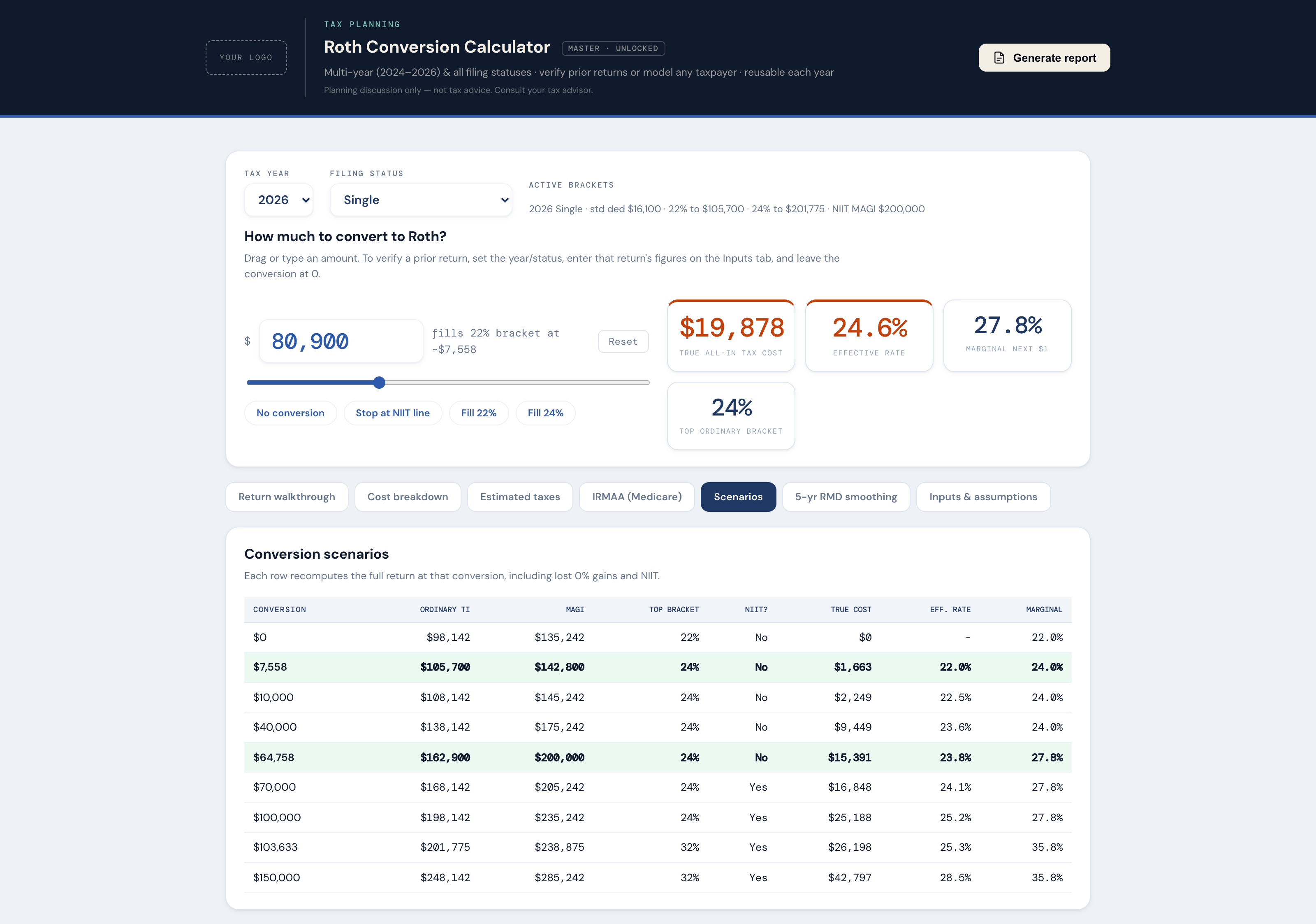Open the Tax Year 2026 dropdown
1316x924 pixels.
278,200
